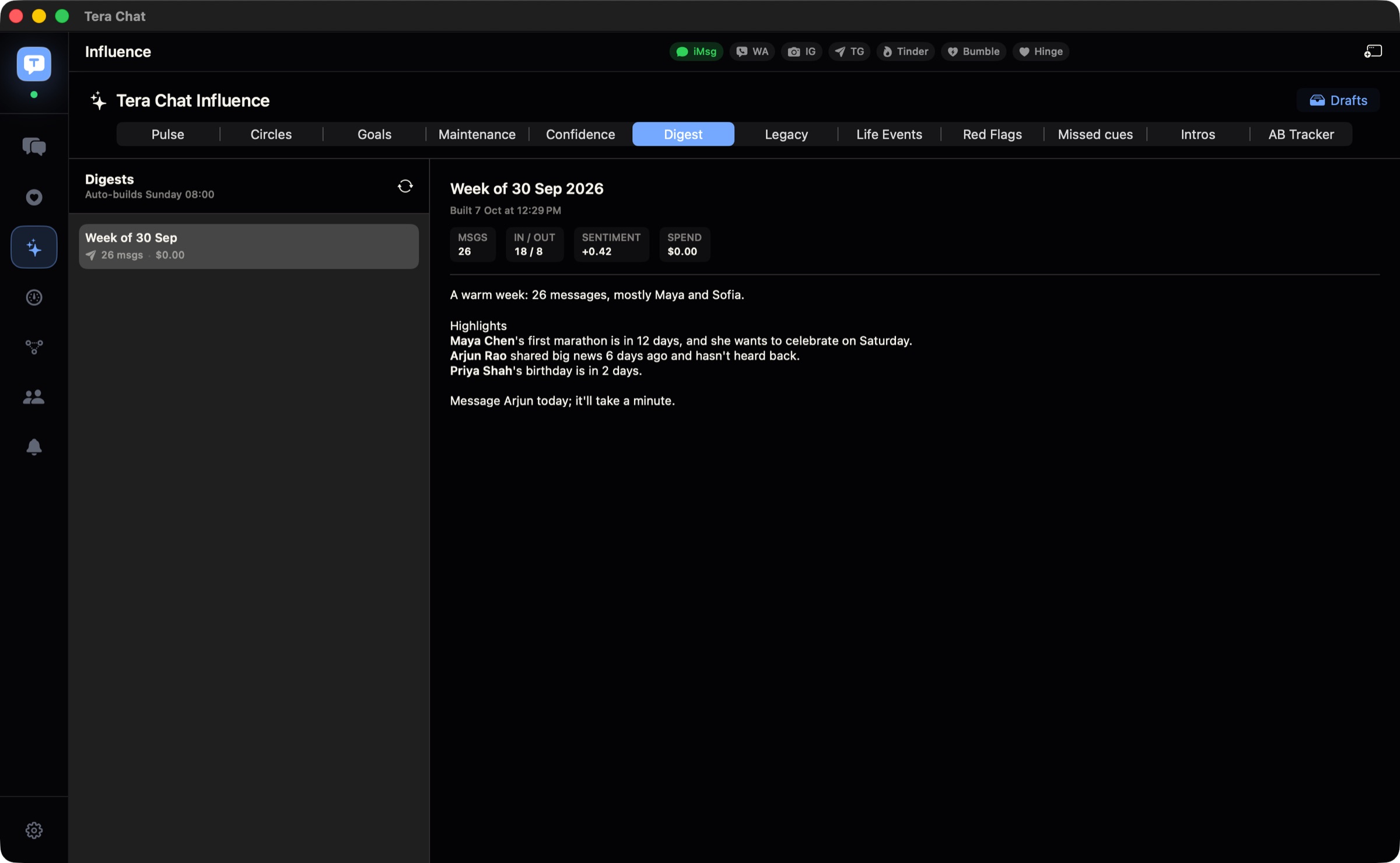Open the Tera Chat app logo icon
Viewport: 1400px width, 863px height.
tap(34, 64)
